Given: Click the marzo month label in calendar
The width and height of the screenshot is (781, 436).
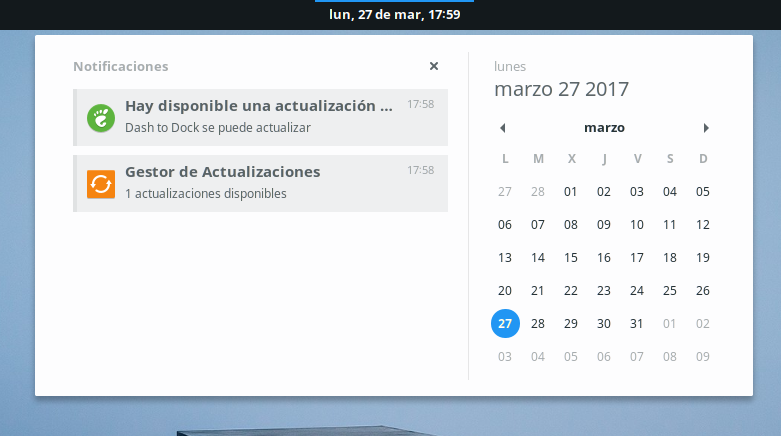Looking at the screenshot, I should [604, 128].
